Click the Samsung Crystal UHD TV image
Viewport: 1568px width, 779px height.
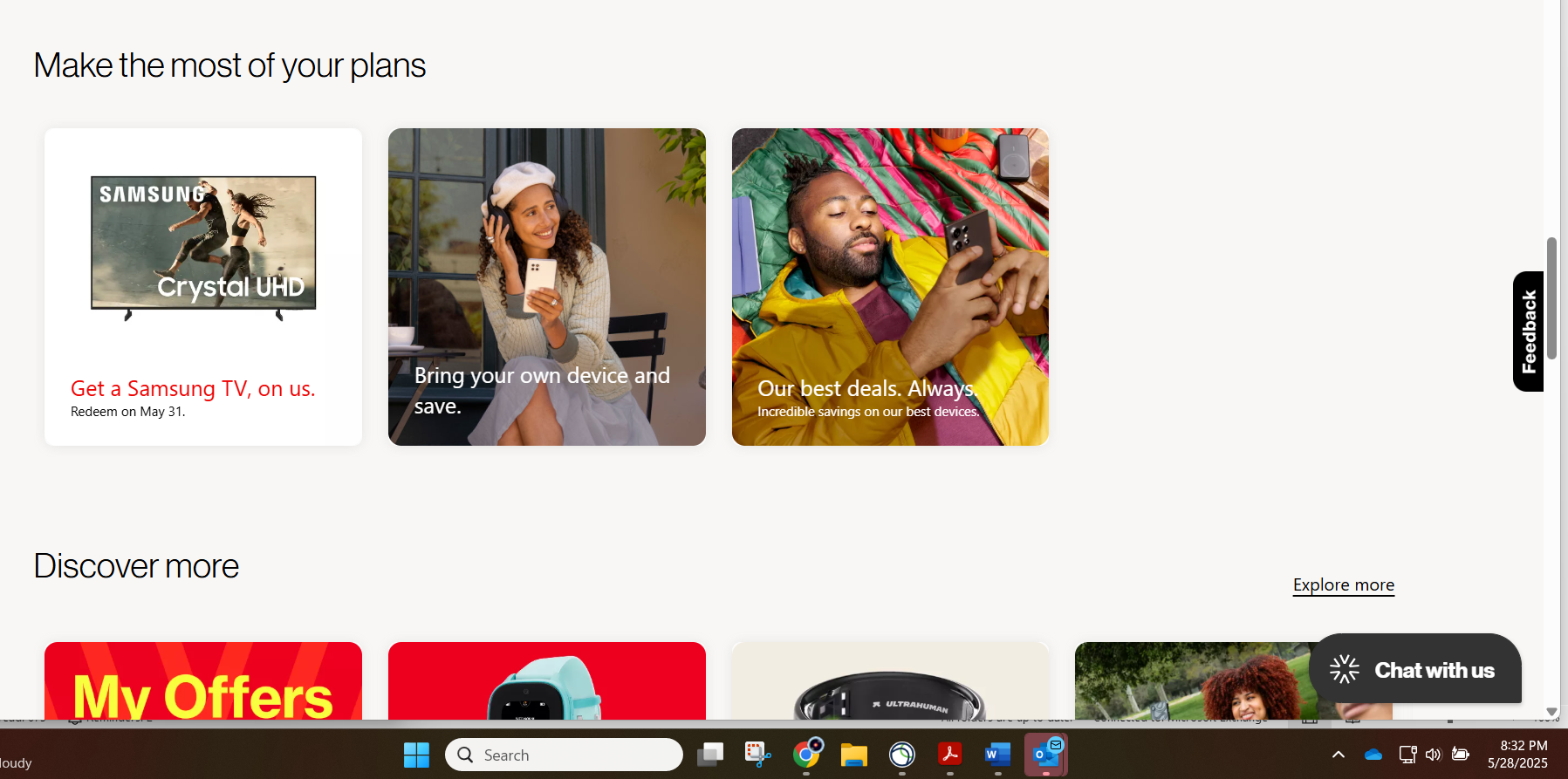(x=203, y=248)
